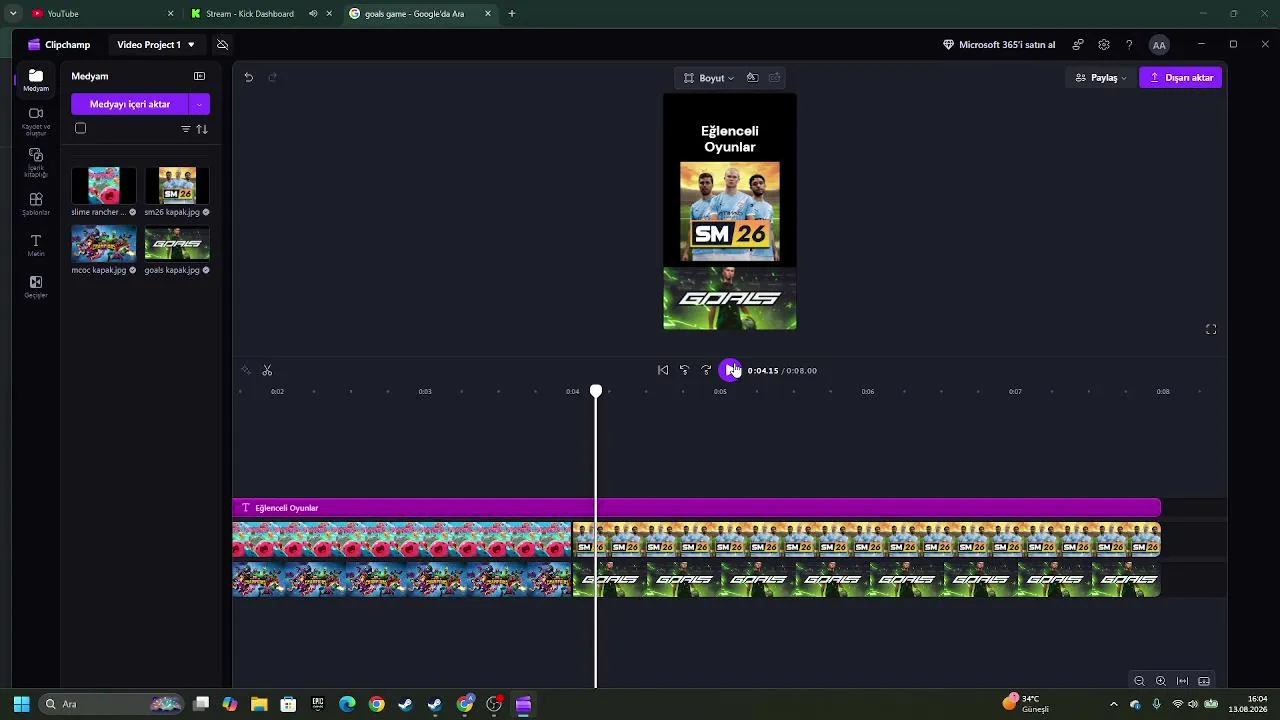Select the mcoc kapak.jpg media thumbnail
The image size is (1280, 720).
[104, 244]
